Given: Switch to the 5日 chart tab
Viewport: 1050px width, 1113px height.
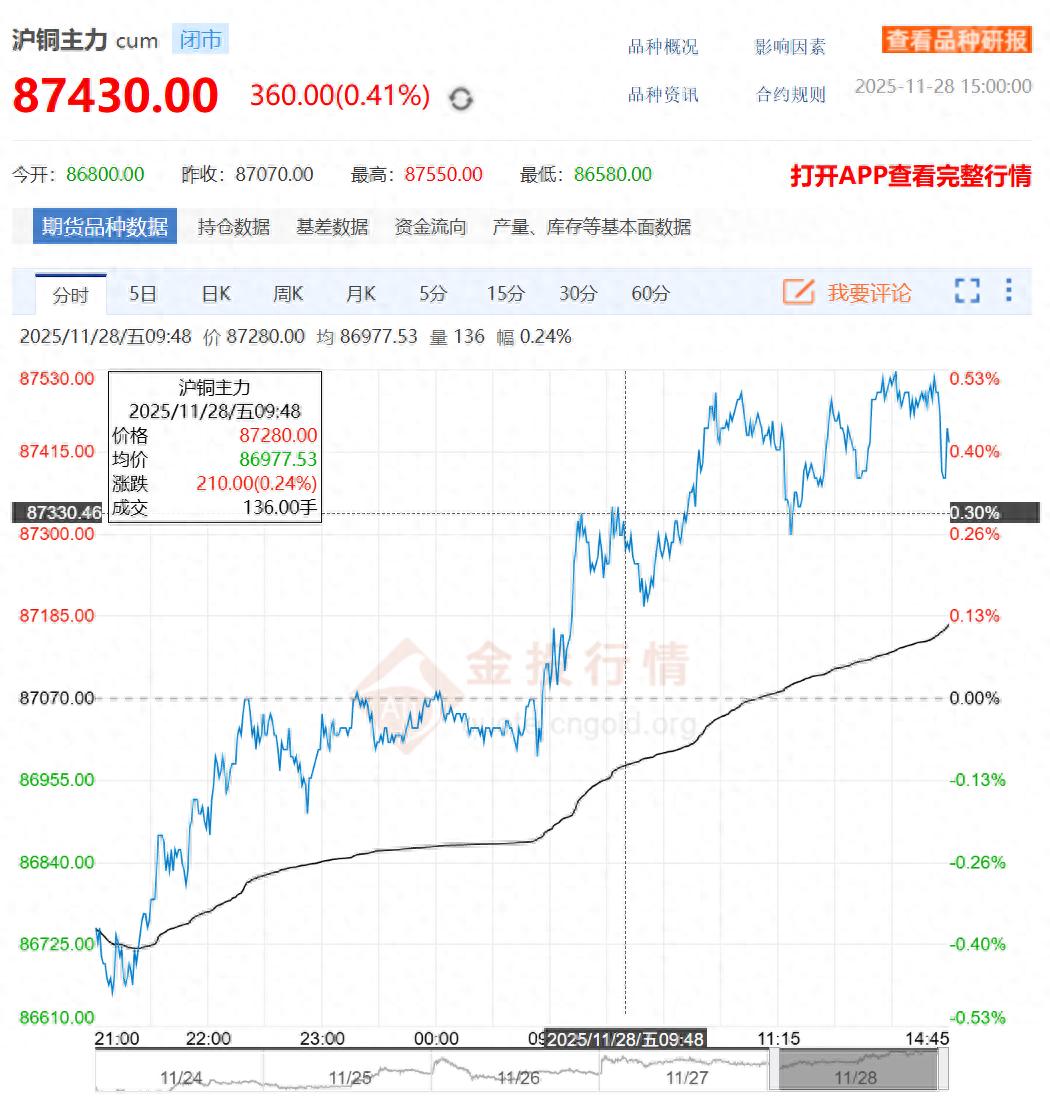Looking at the screenshot, I should click(x=144, y=292).
